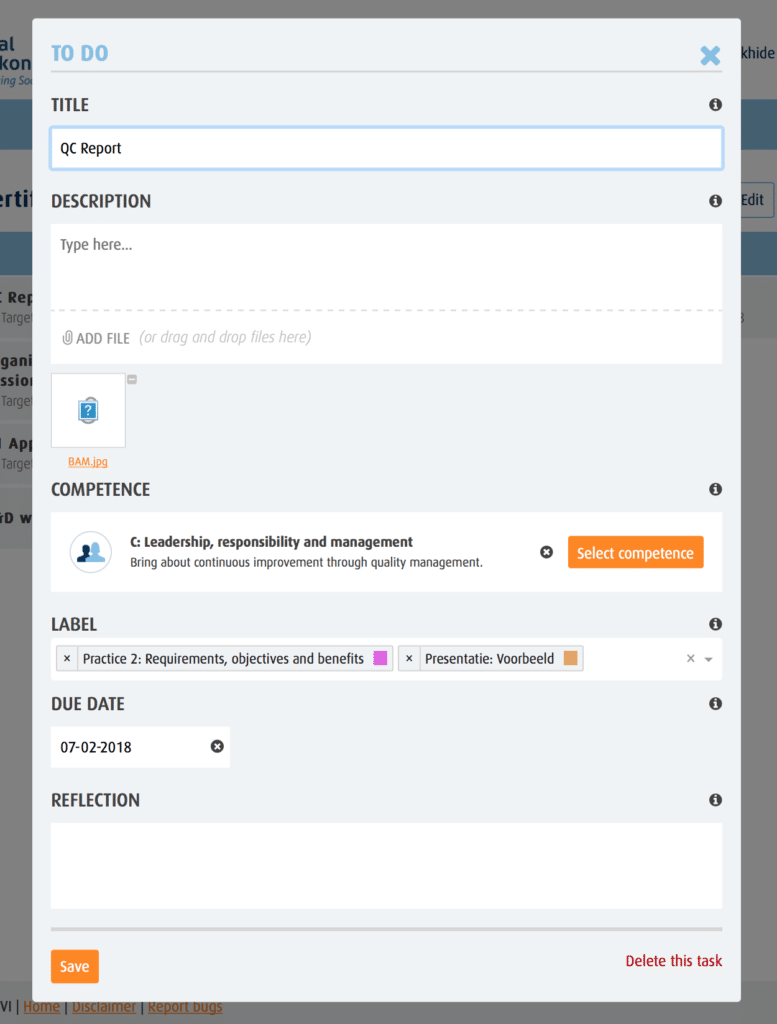
Task: View info about the DESCRIPTION field
Action: (x=715, y=200)
